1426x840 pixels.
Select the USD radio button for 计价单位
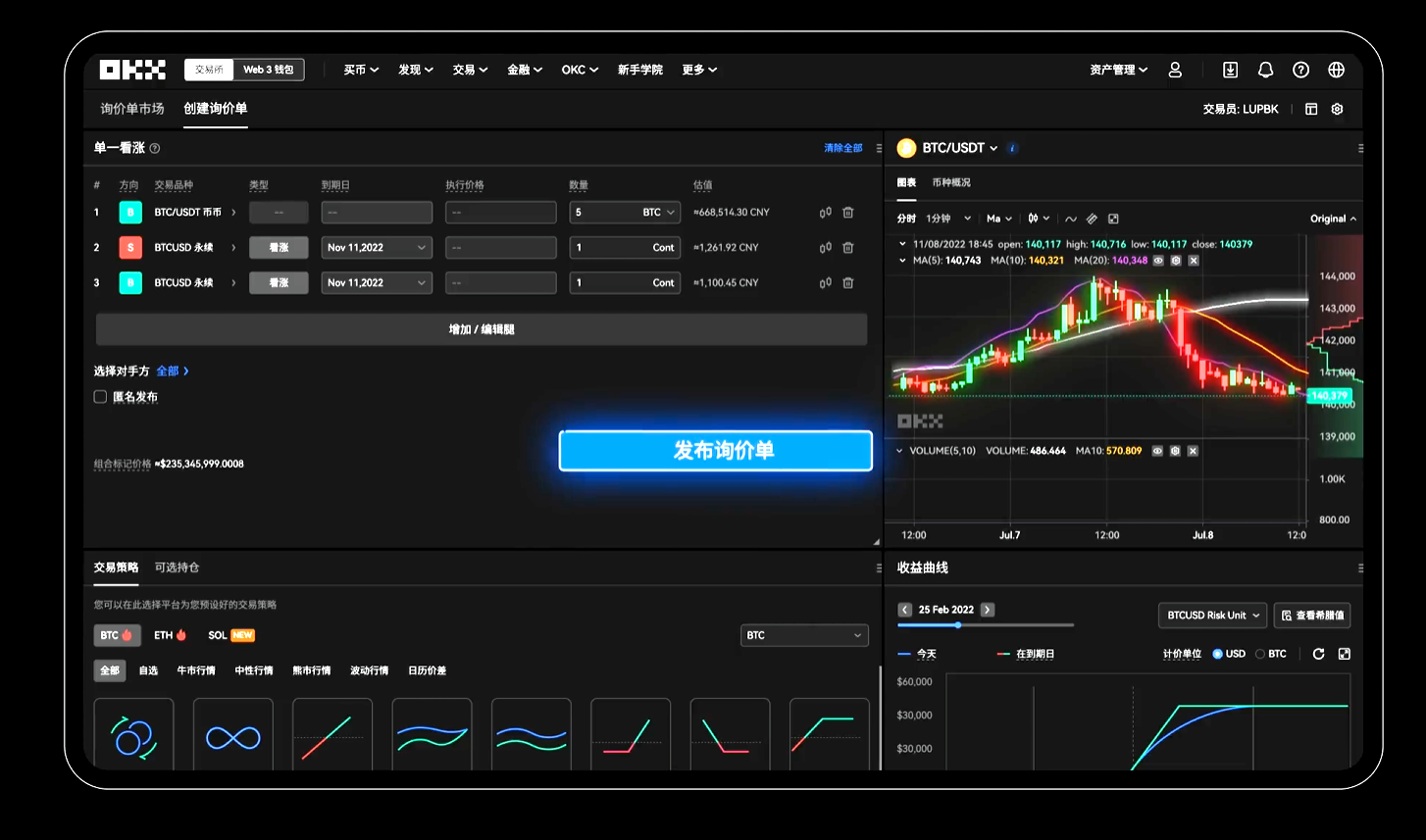click(1218, 654)
